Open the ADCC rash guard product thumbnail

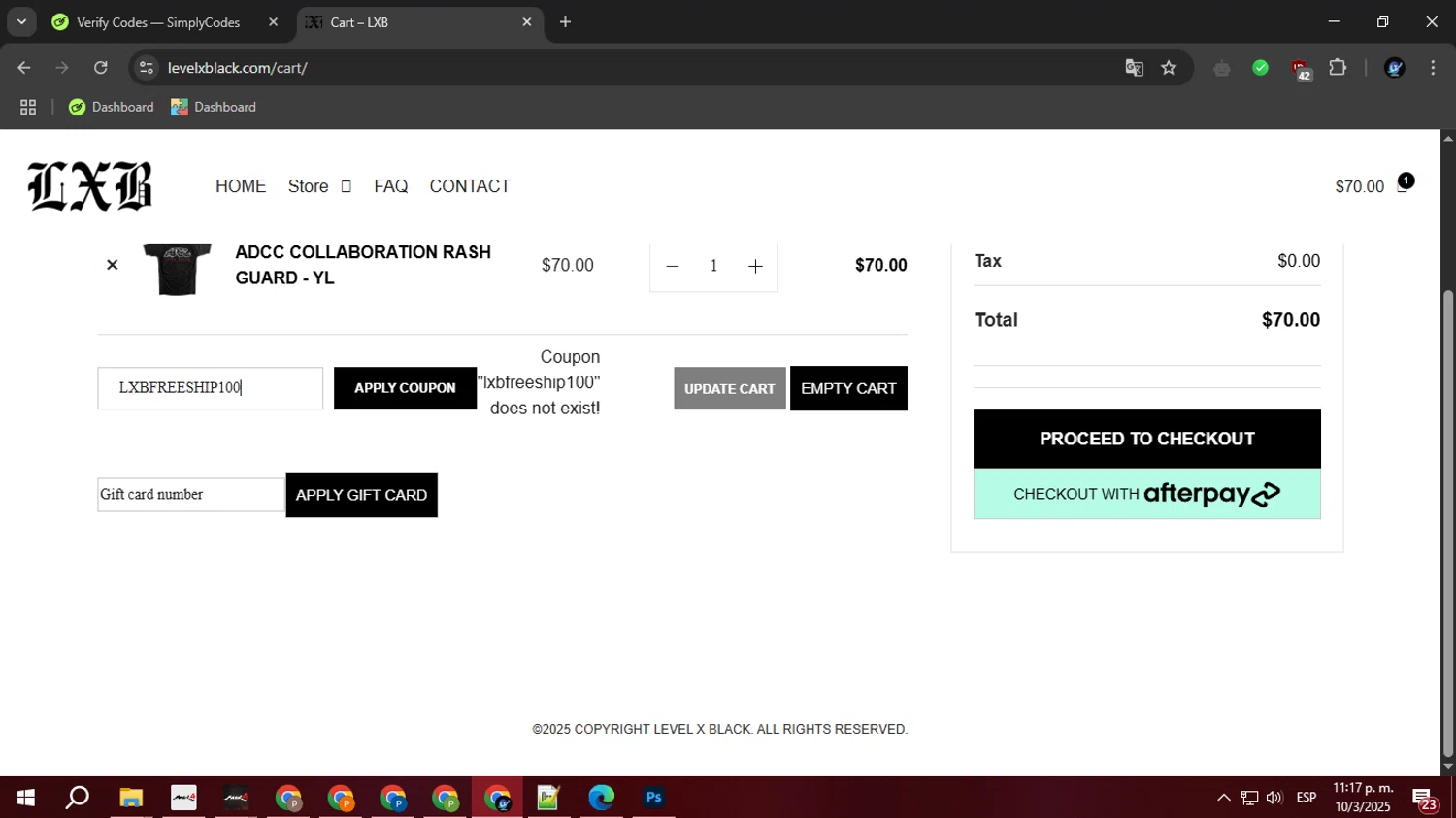[176, 269]
